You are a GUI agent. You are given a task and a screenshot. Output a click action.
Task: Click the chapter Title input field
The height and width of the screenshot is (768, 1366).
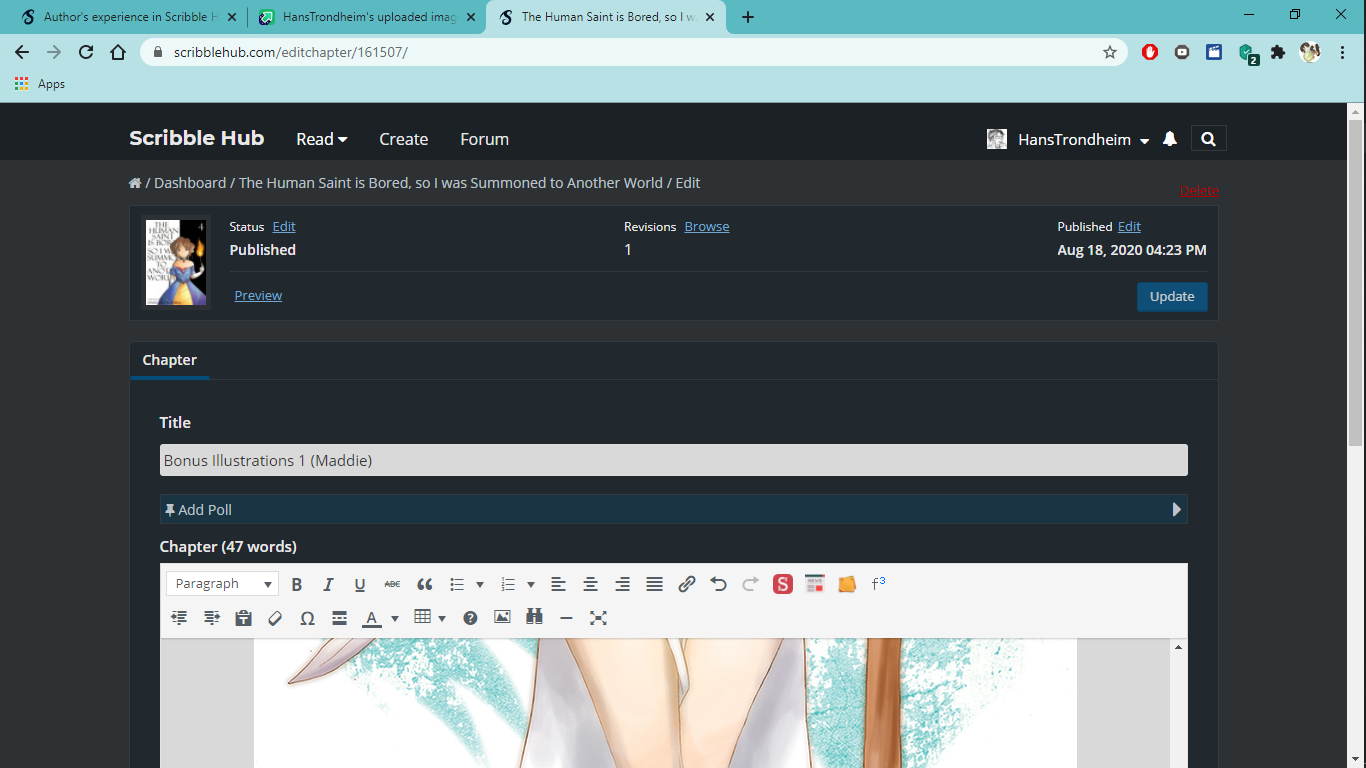coord(673,461)
